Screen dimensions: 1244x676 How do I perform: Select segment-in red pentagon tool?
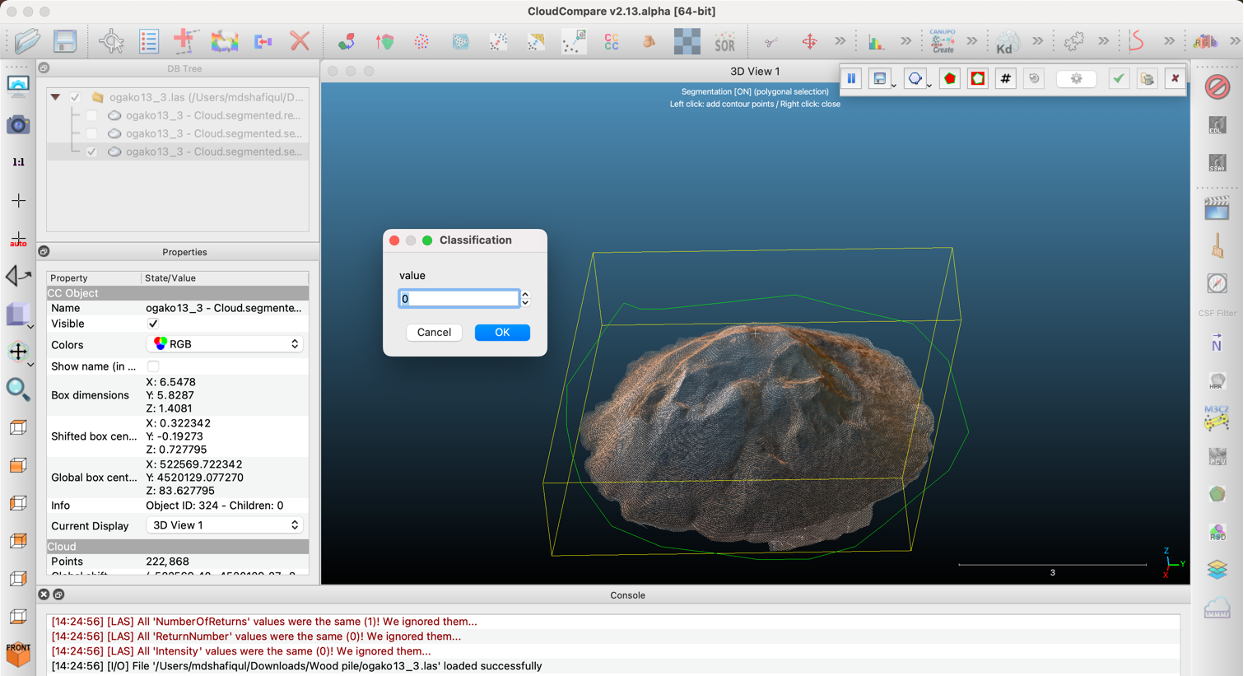949,78
